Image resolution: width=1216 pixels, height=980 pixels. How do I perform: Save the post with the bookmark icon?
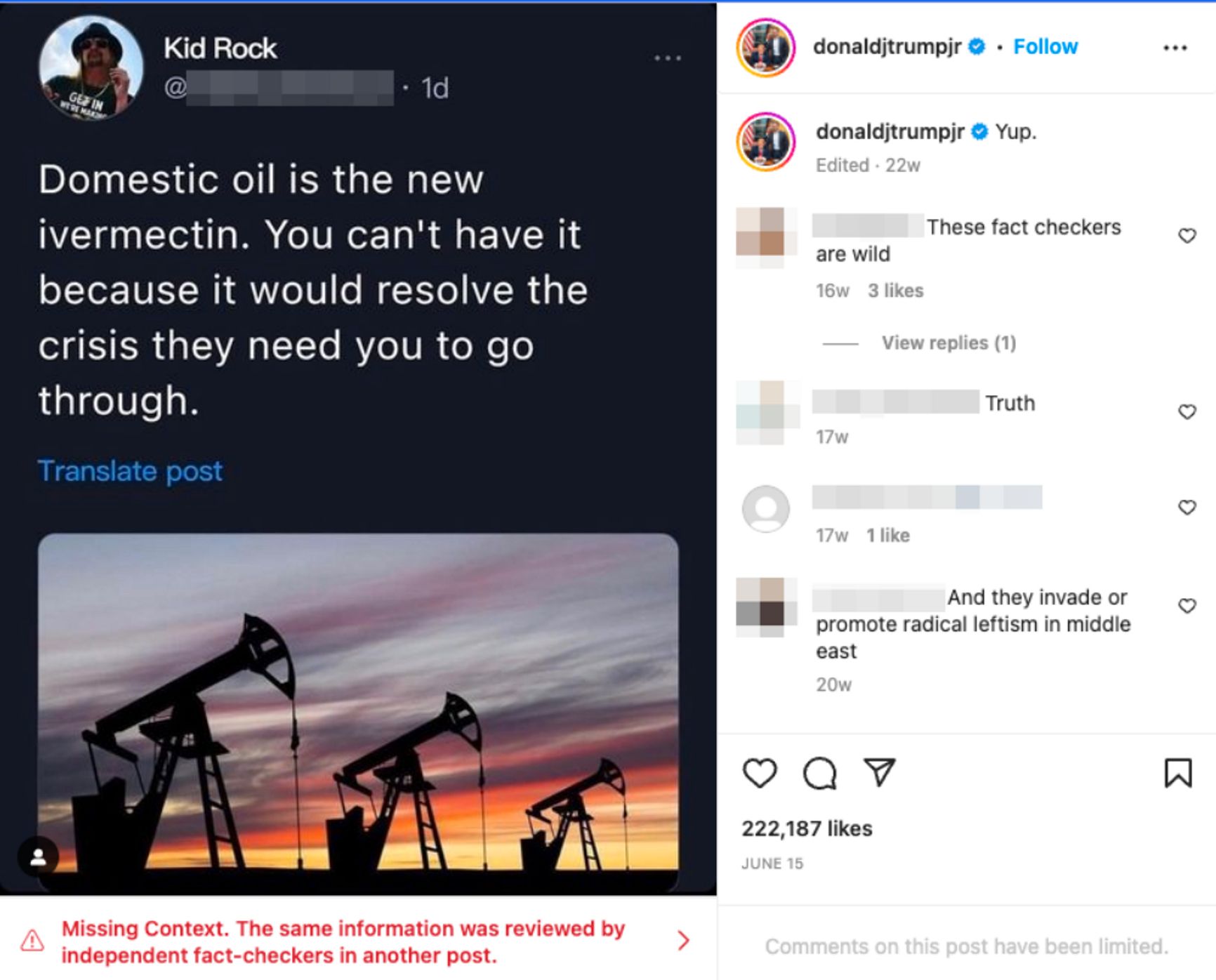pos(1177,773)
